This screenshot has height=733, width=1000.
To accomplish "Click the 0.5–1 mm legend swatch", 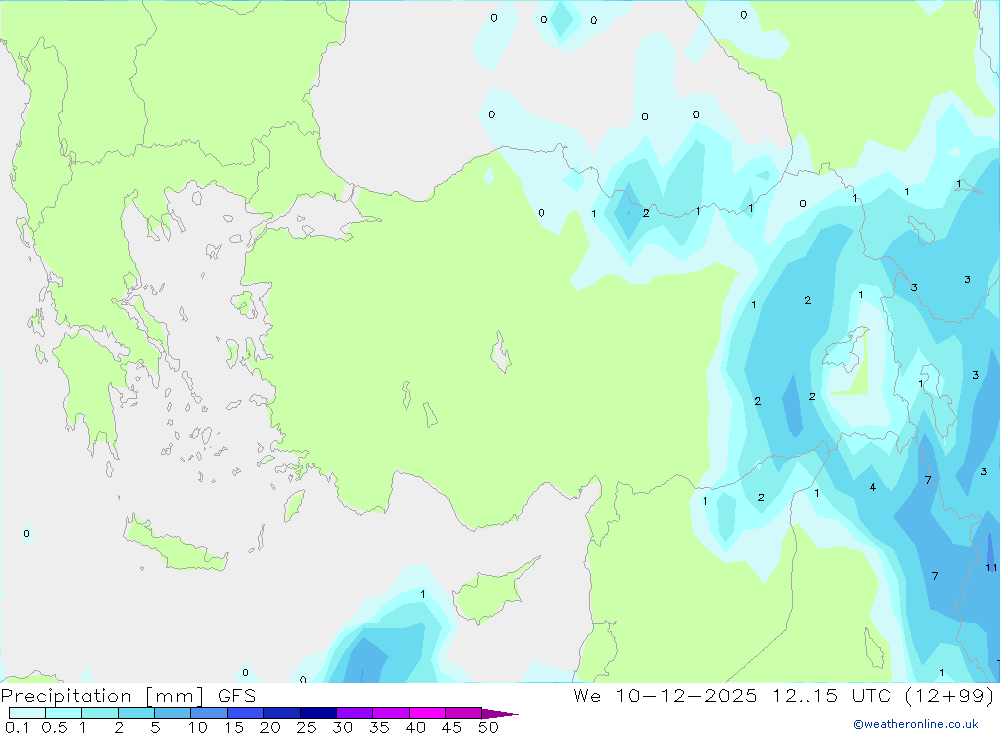I will 63,713.
